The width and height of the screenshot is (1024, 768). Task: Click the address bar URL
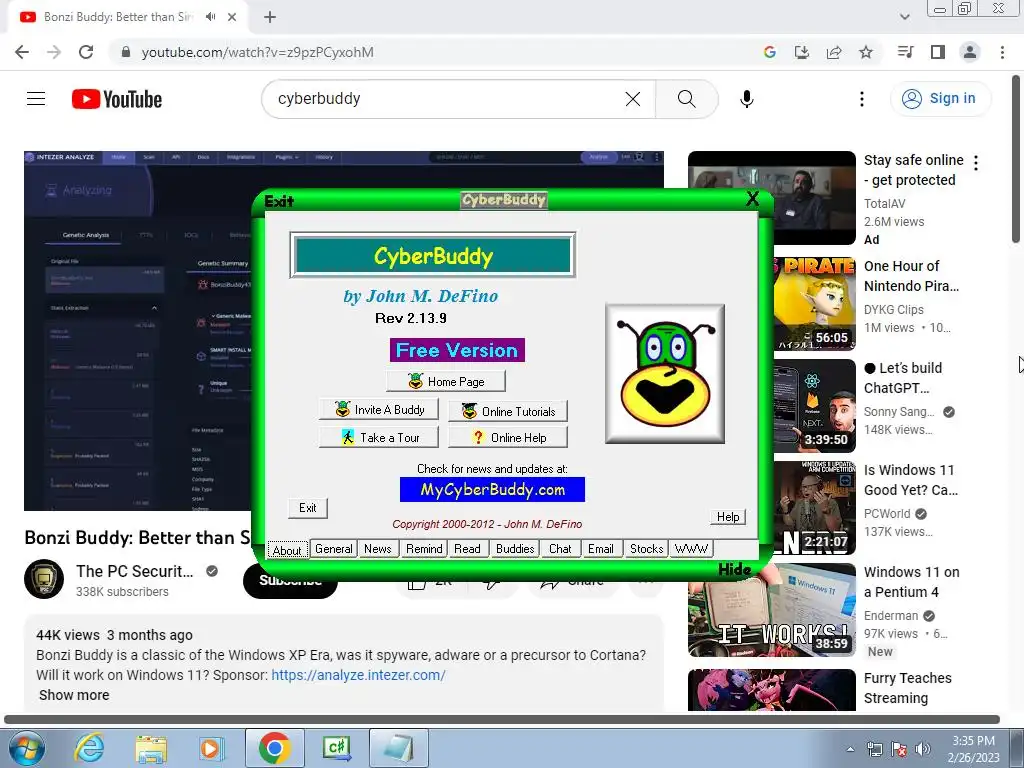258,52
